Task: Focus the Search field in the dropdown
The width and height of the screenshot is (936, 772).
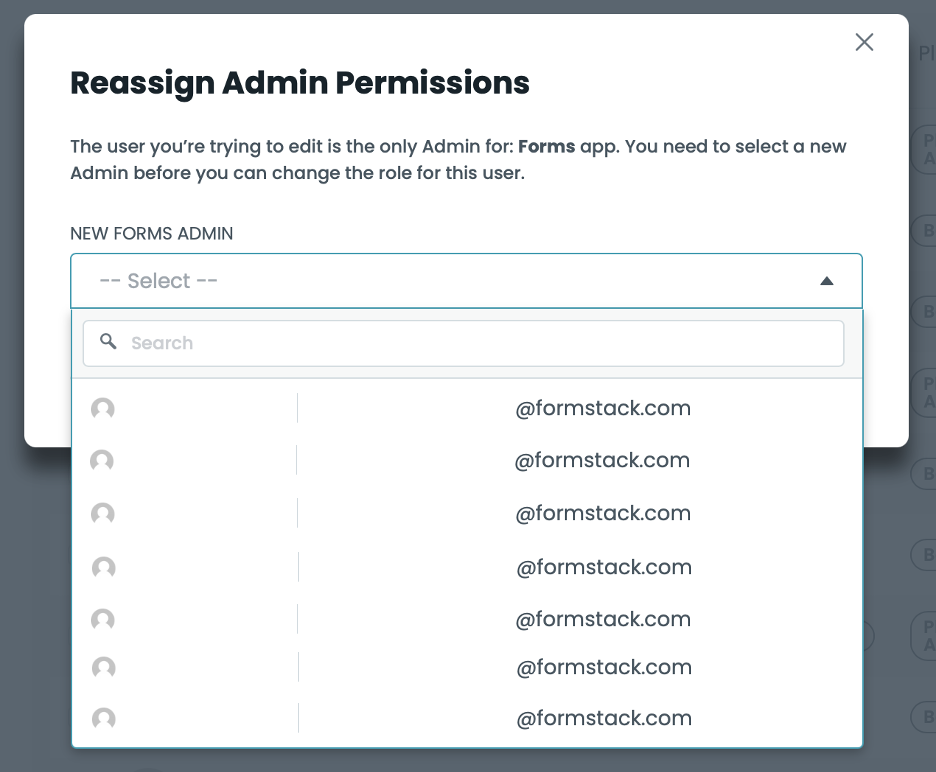Action: (x=480, y=343)
